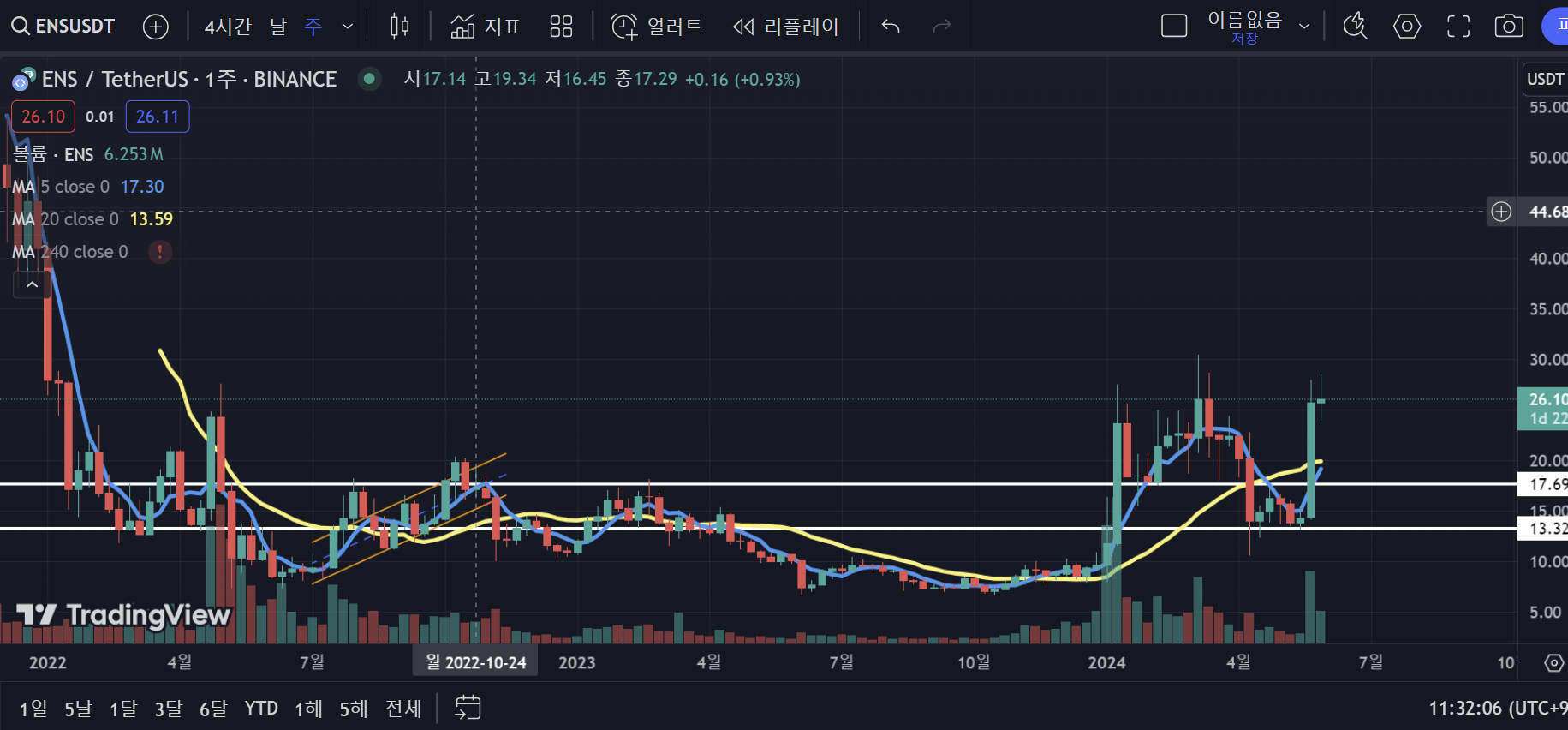Viewport: 1568px width, 730px height.
Task: Open the ENSUSDT symbol search
Action: coord(63,27)
